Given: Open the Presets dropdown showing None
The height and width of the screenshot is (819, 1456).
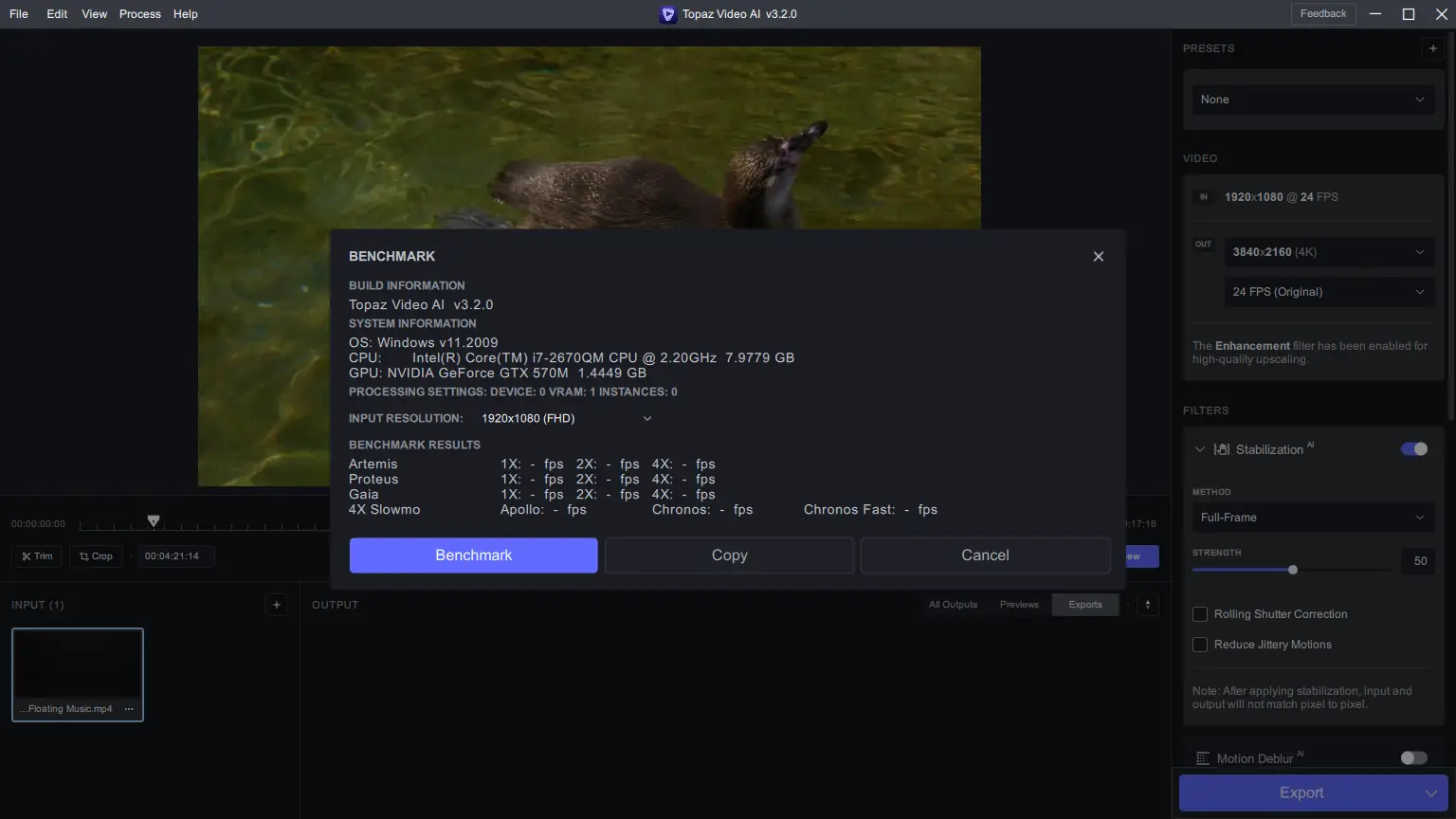Looking at the screenshot, I should [x=1313, y=100].
